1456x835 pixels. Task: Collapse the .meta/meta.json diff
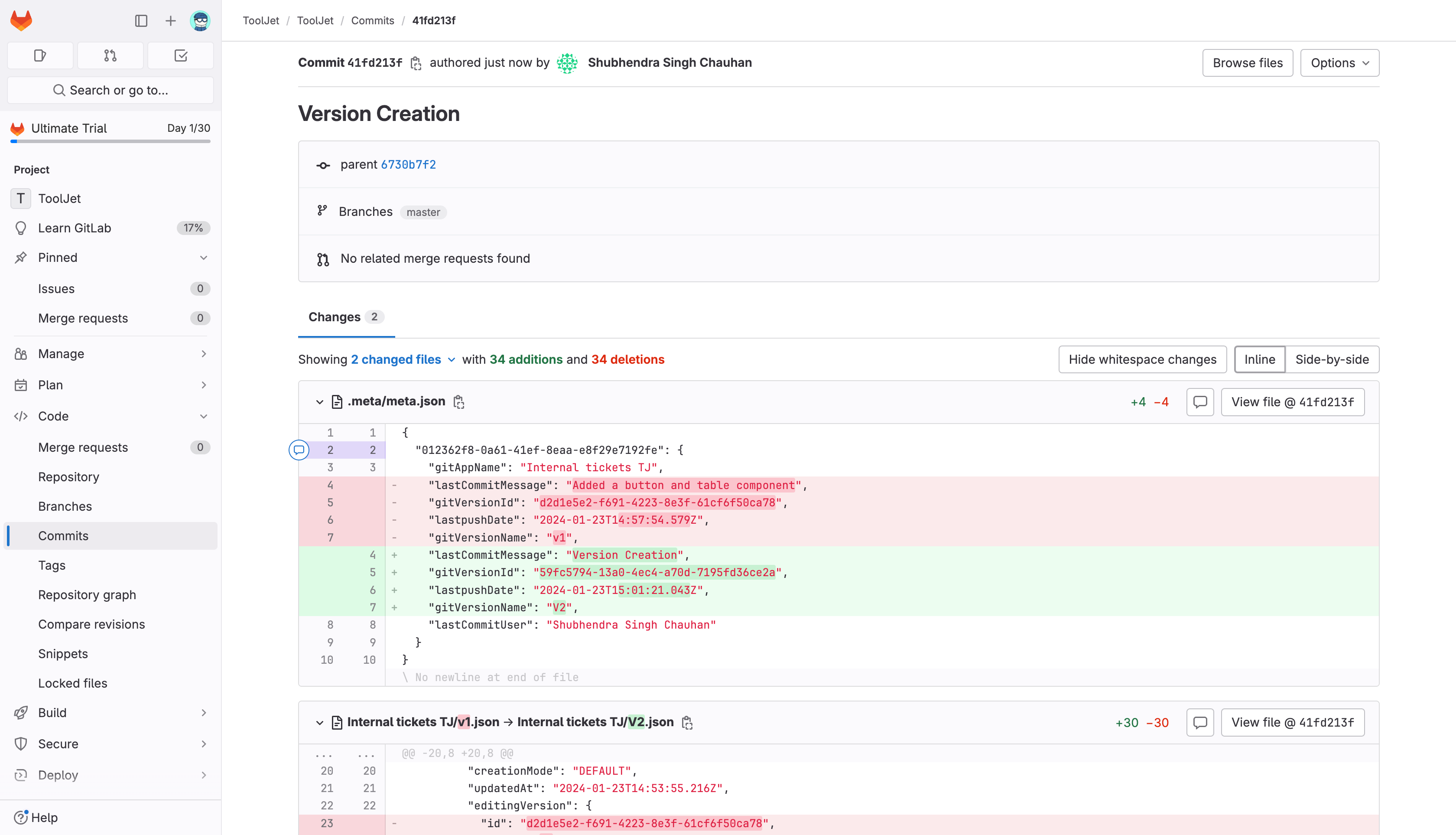(x=319, y=402)
